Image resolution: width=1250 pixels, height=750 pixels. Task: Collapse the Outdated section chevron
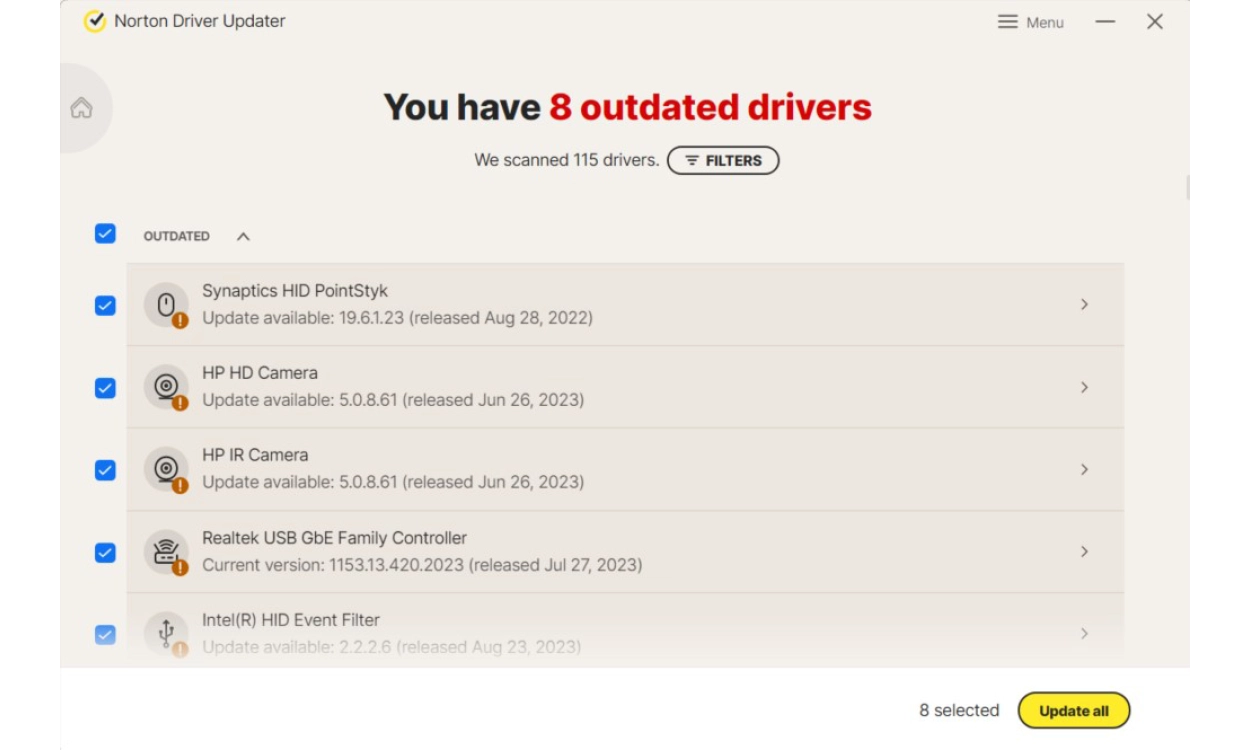tap(243, 237)
